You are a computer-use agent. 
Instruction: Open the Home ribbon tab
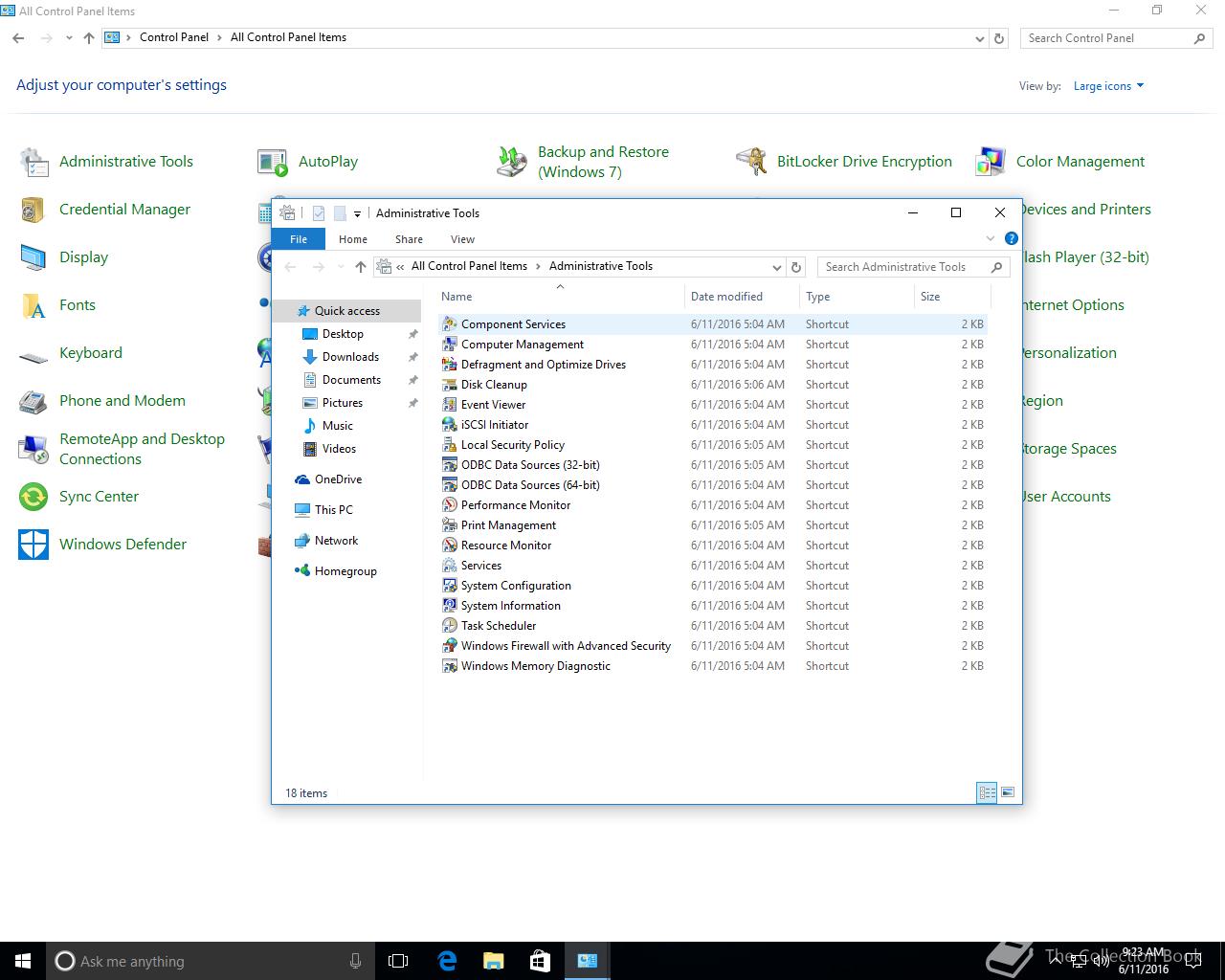point(353,239)
